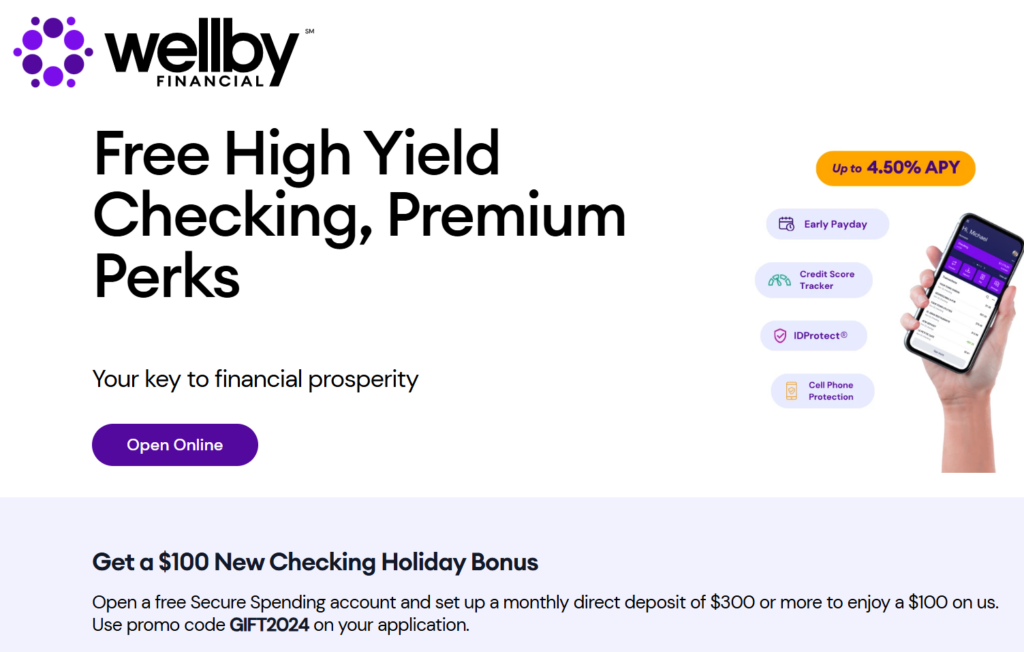Select the Credit Score Tracker pill label
Image resolution: width=1024 pixels, height=652 pixels.
[827, 280]
